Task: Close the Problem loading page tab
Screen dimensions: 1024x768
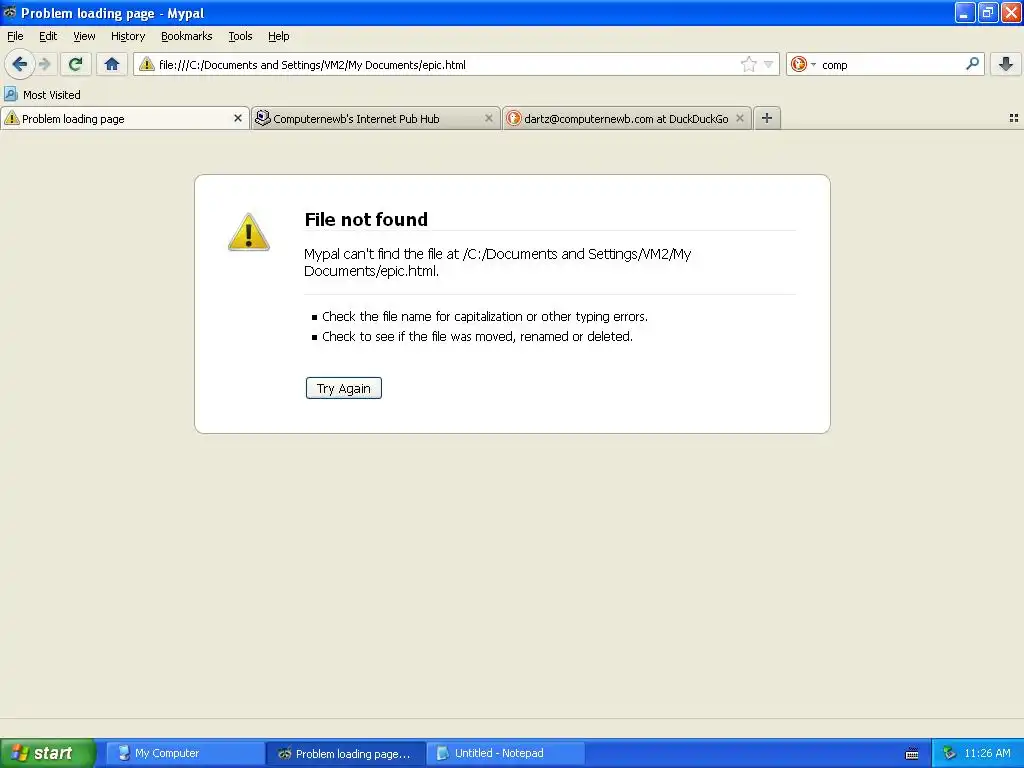Action: point(238,118)
